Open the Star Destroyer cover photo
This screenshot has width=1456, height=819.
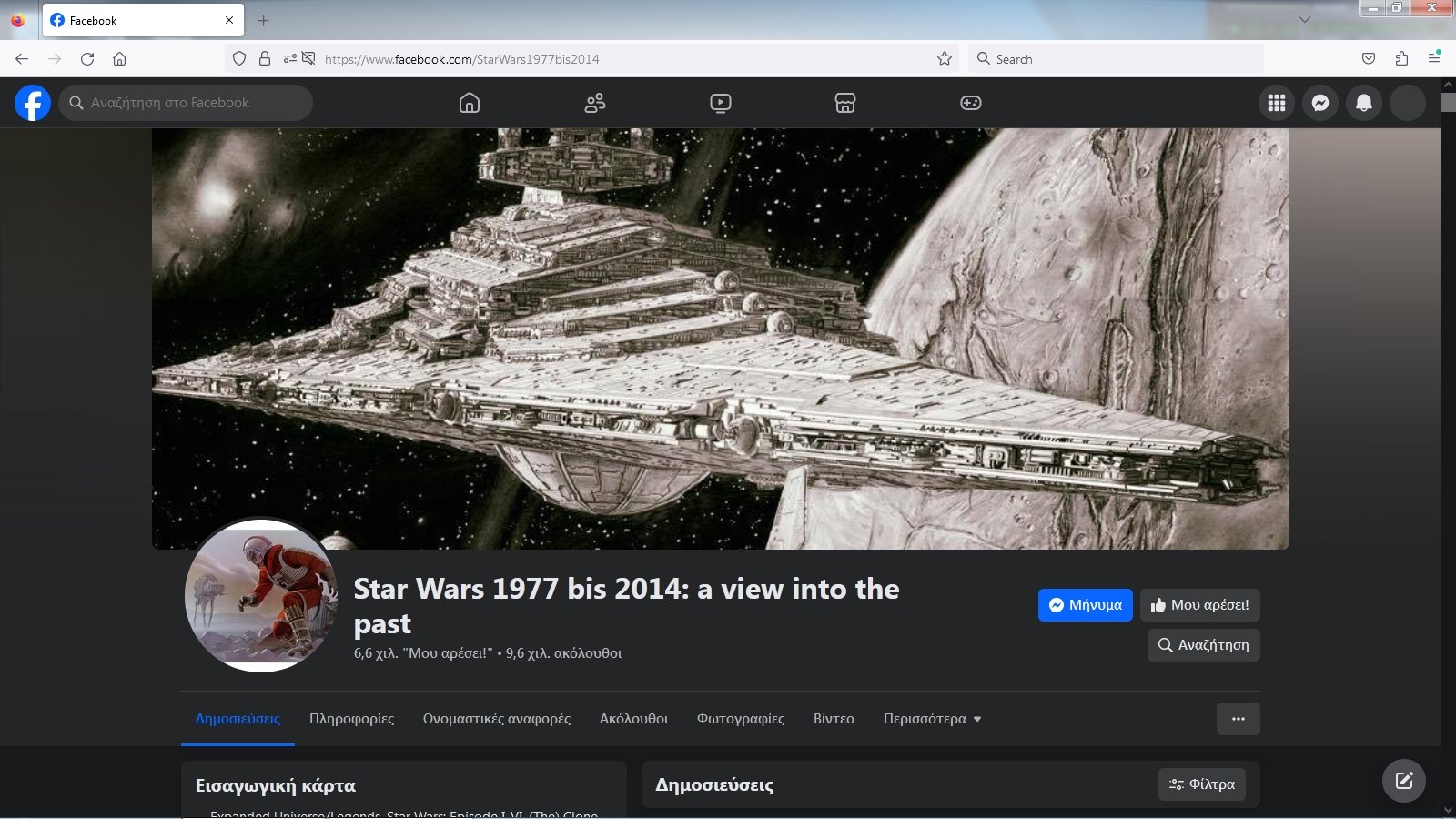point(721,339)
